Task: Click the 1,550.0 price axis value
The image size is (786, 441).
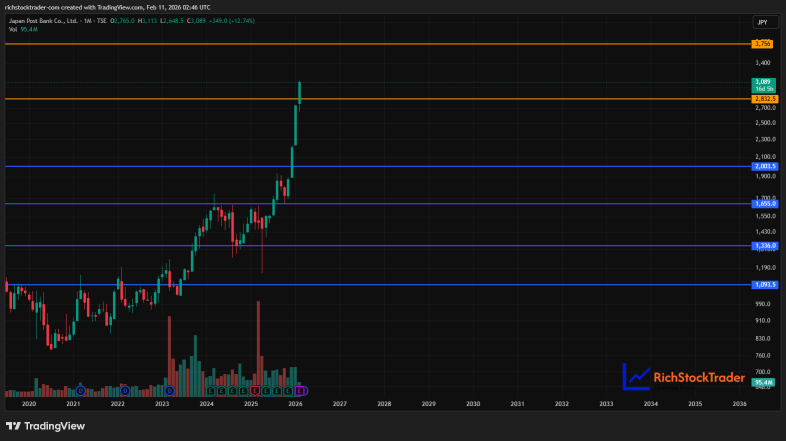Action: (x=765, y=216)
